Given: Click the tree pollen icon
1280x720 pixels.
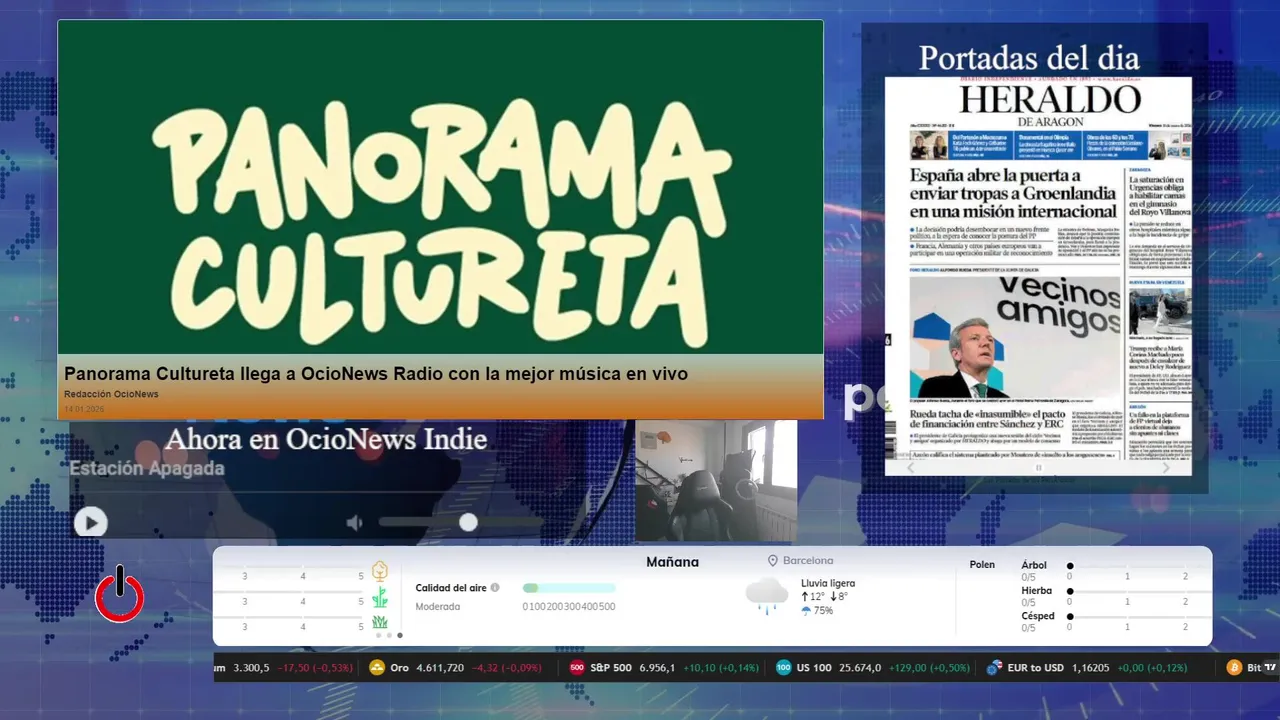Looking at the screenshot, I should (x=379, y=571).
